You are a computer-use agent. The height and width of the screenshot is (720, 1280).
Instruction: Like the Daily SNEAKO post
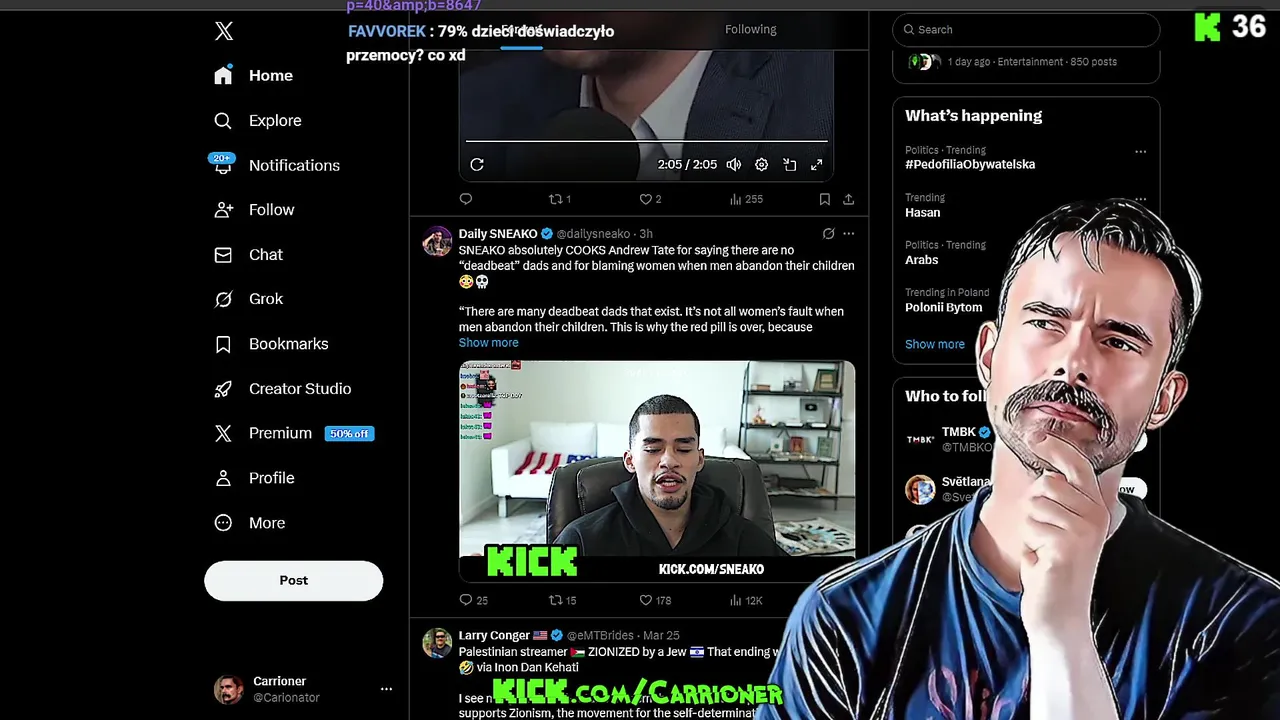coord(655,600)
